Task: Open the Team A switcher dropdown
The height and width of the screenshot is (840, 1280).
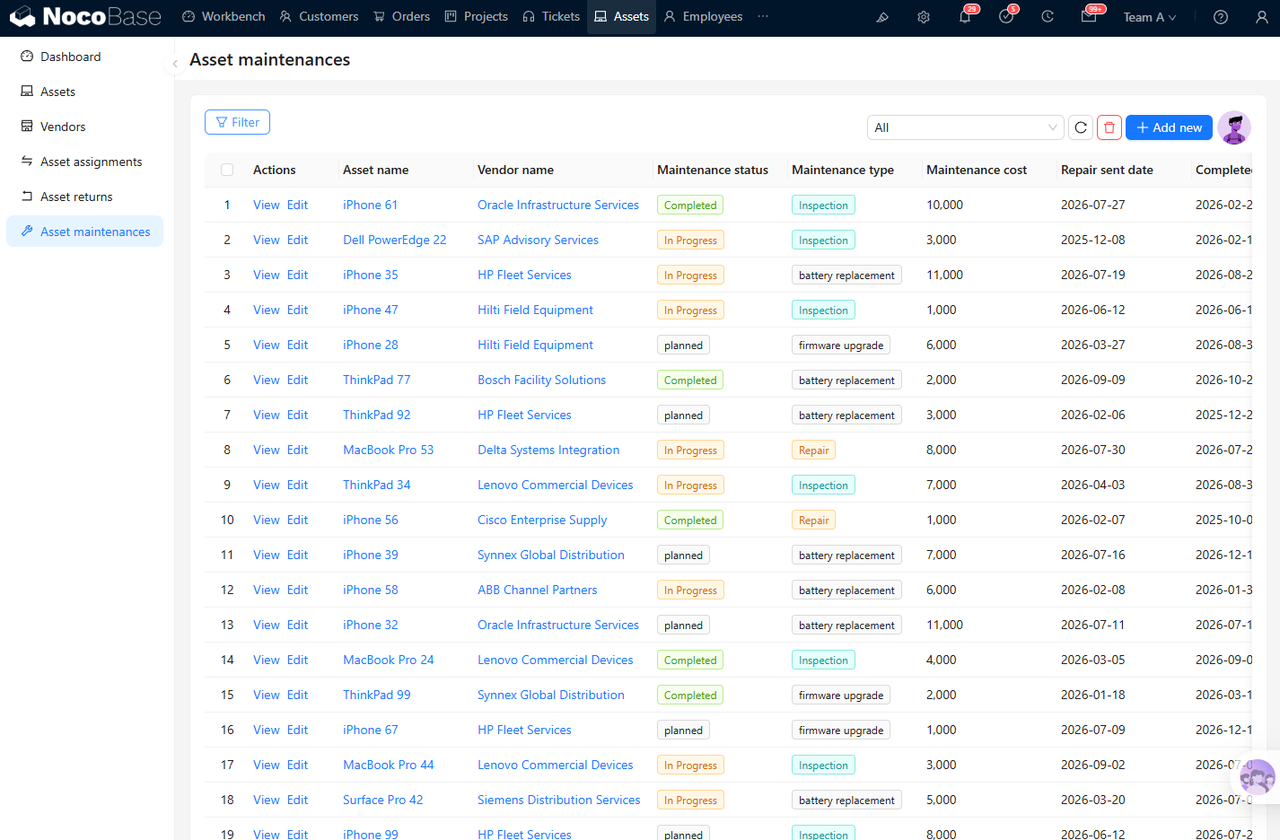Action: point(1149,17)
